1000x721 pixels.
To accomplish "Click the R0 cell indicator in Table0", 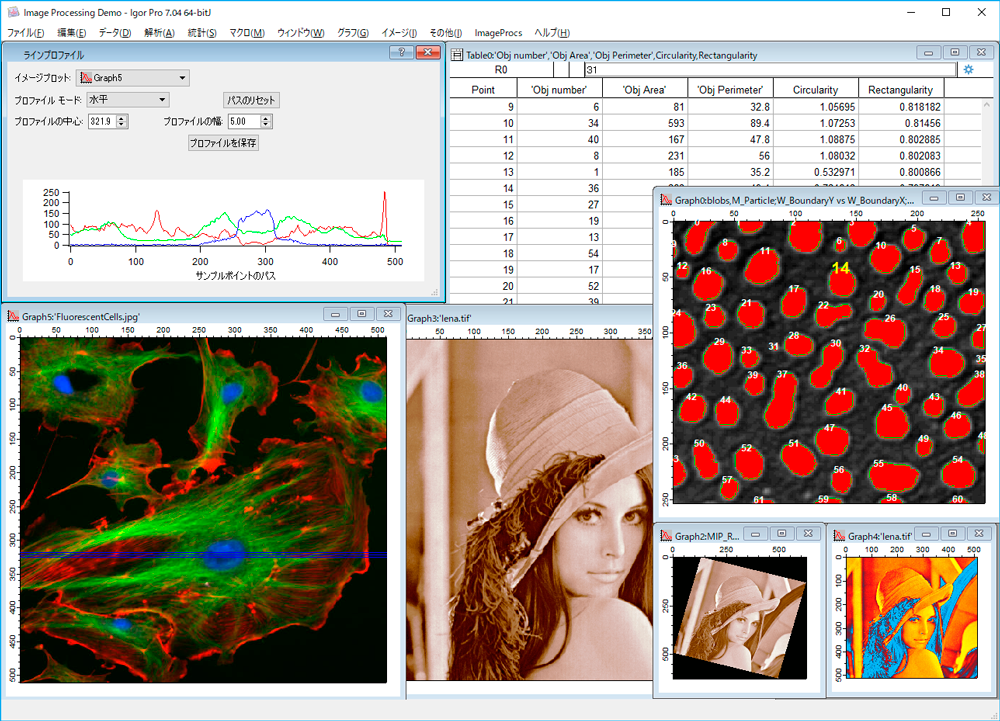I will coord(501,69).
